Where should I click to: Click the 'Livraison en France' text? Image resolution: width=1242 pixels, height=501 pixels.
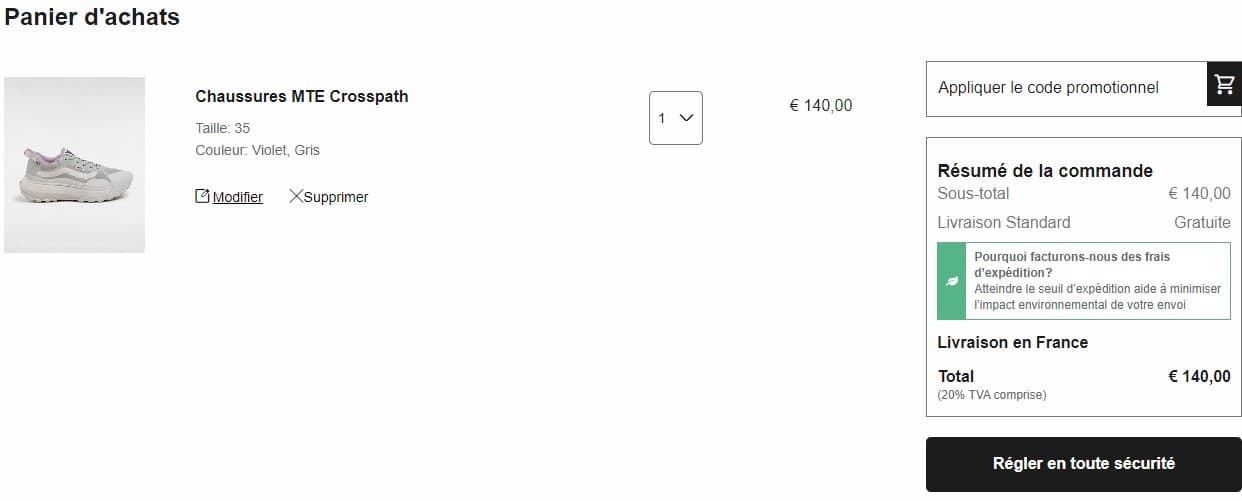tap(1012, 342)
